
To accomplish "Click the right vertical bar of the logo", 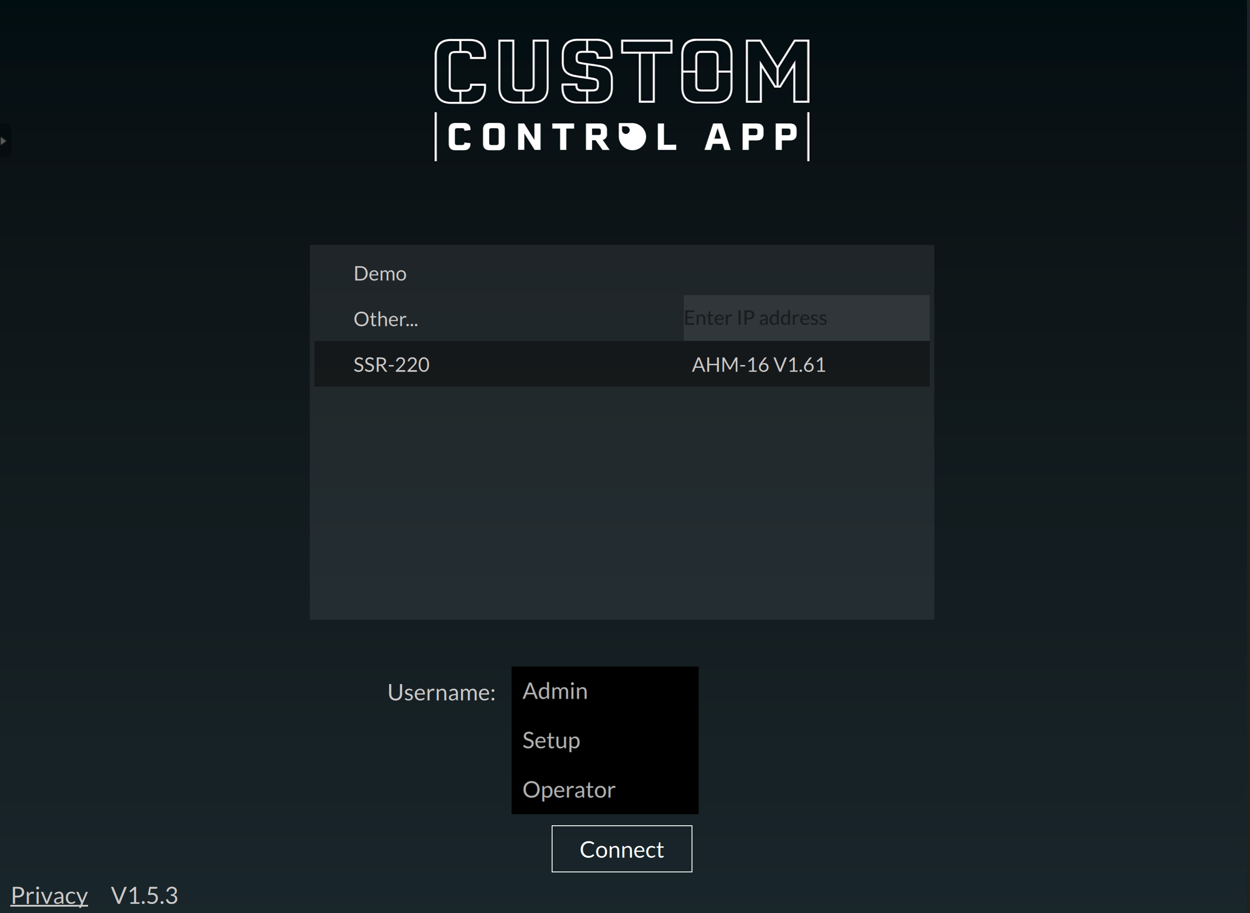I will [808, 138].
